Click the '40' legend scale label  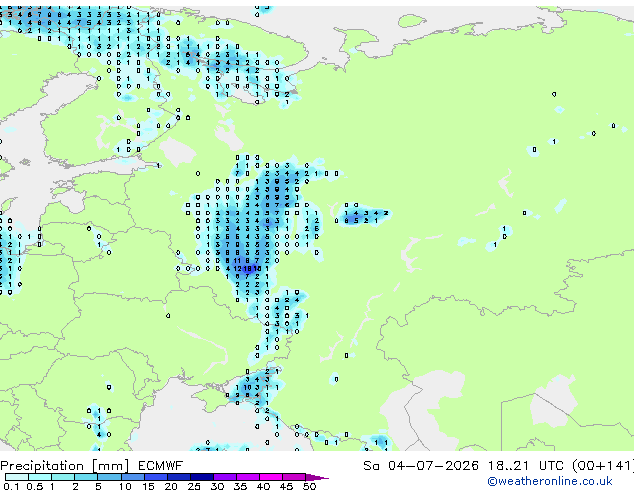263,486
